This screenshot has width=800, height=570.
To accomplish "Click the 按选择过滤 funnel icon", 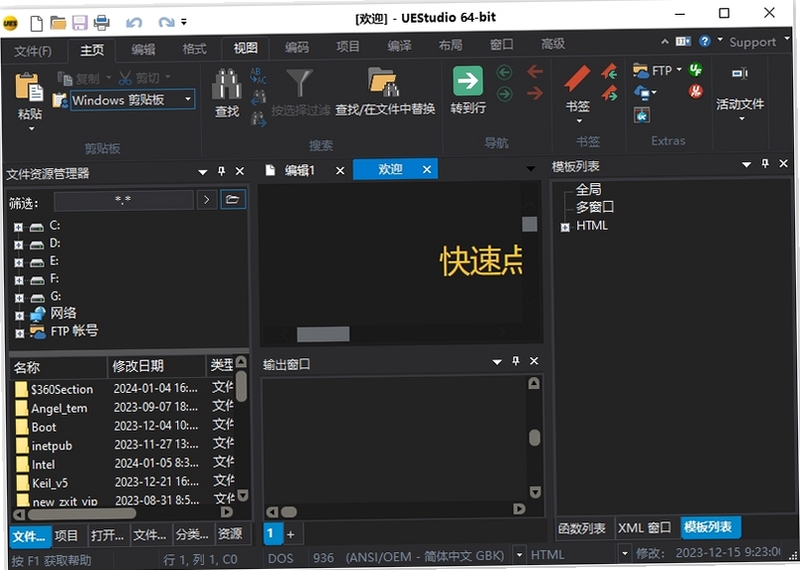I will pos(299,83).
